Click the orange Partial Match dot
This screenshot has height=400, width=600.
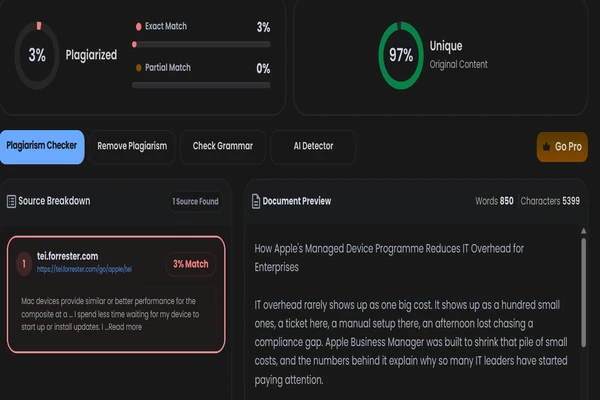[x=139, y=68]
